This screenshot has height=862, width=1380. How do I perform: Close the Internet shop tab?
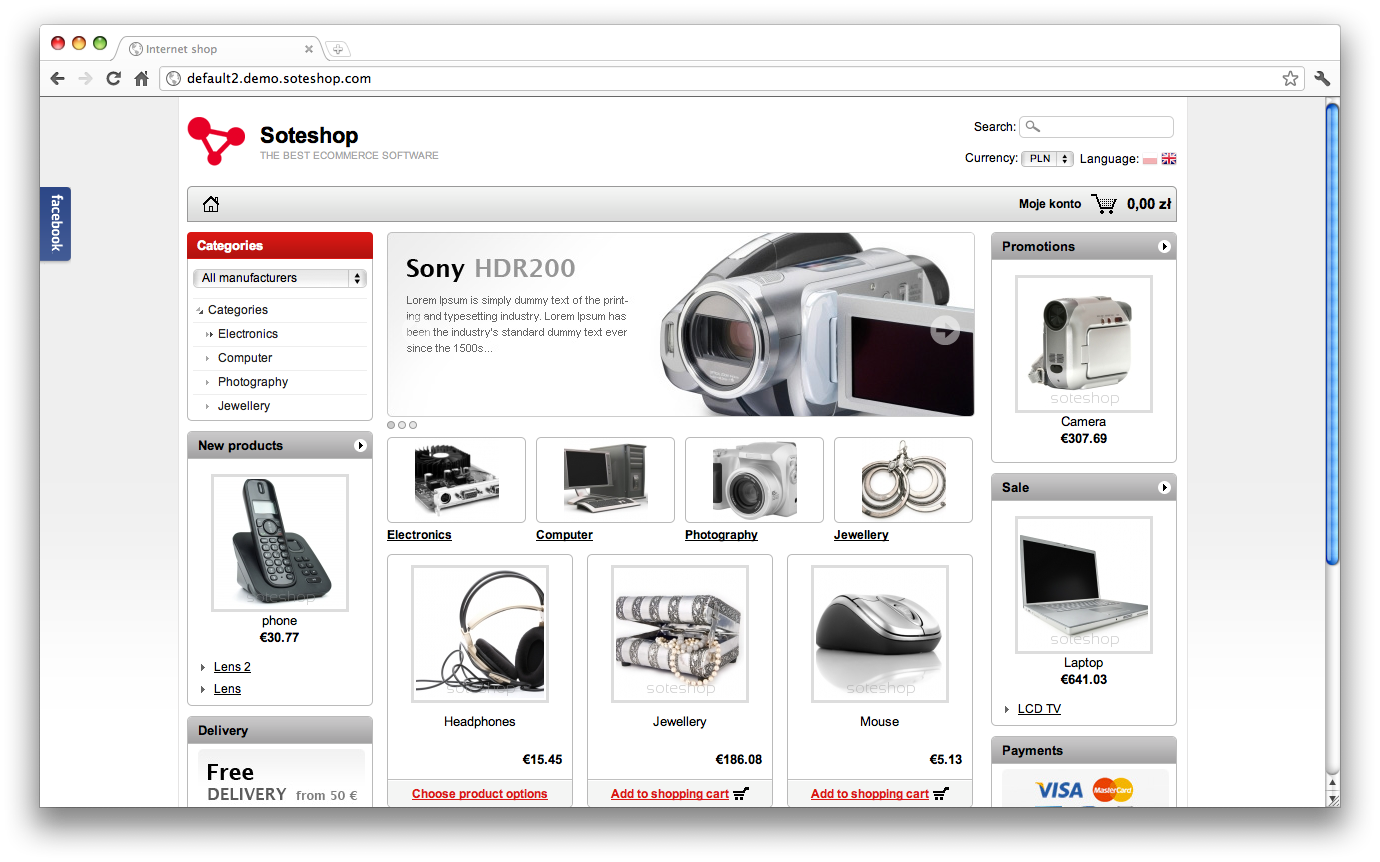click(x=309, y=49)
